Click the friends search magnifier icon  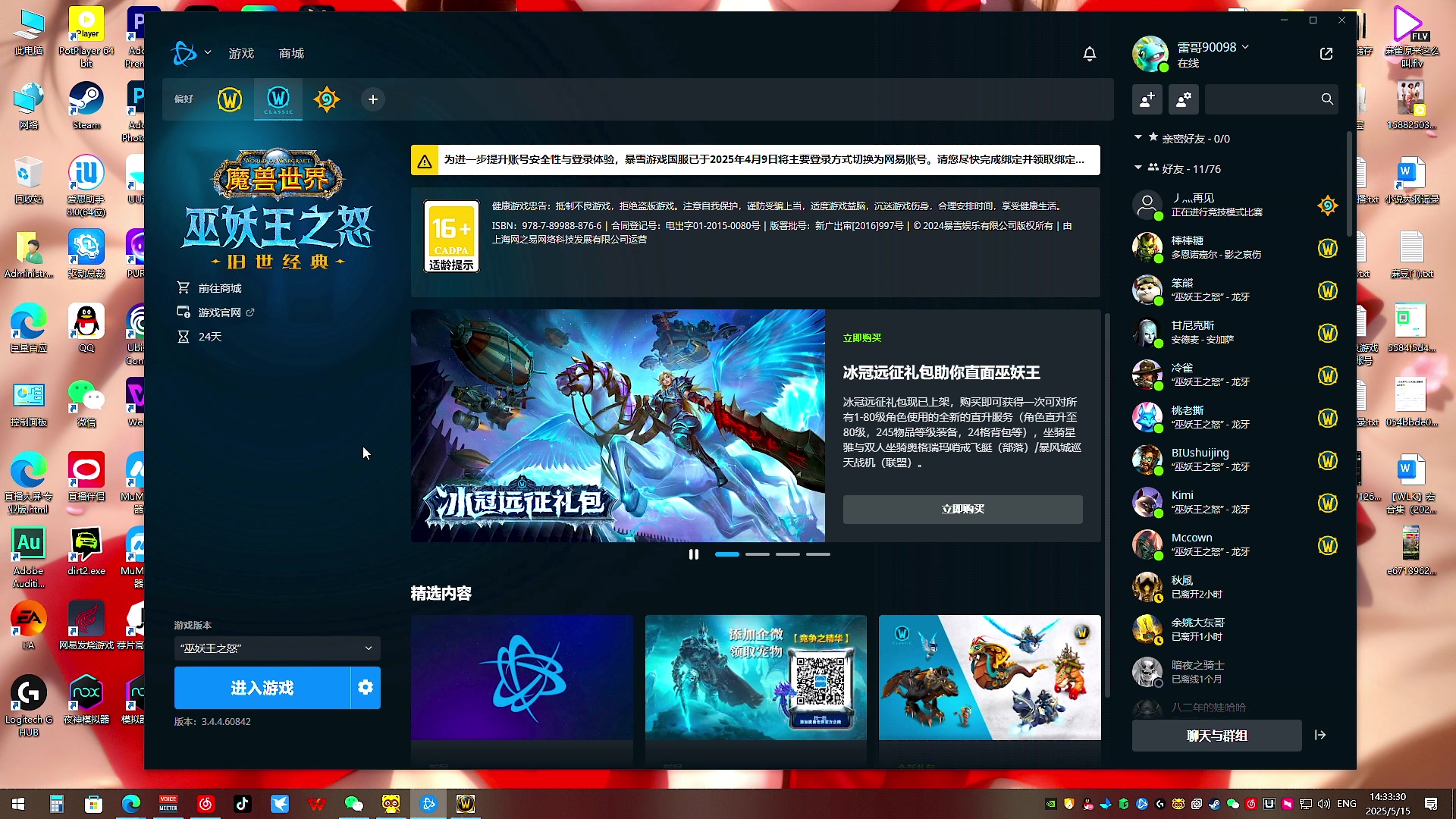coord(1327,99)
